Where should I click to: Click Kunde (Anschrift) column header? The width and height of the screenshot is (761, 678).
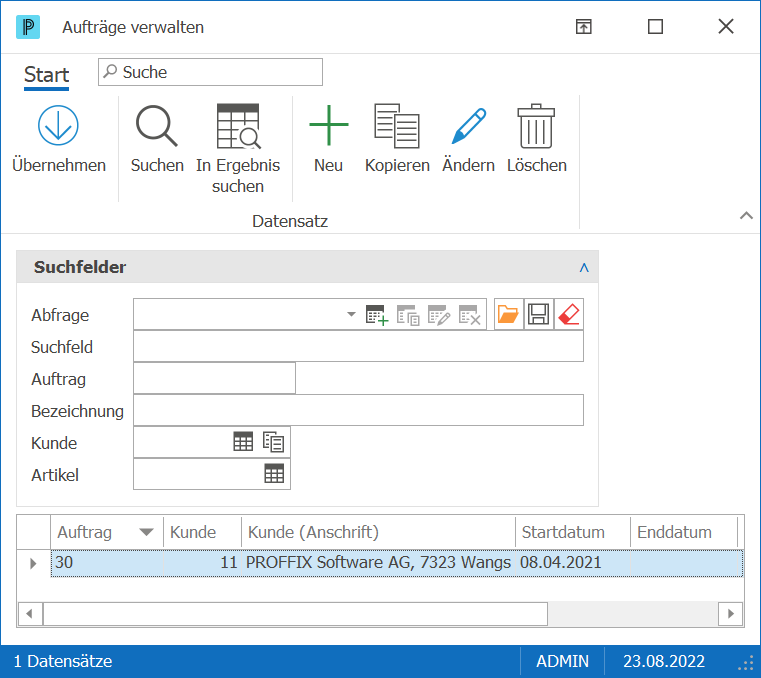(x=378, y=532)
